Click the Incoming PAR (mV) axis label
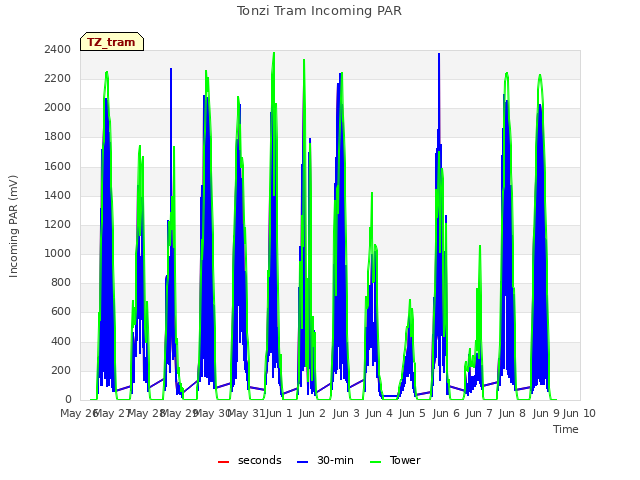Viewport: 640px width, 480px height. click(13, 226)
